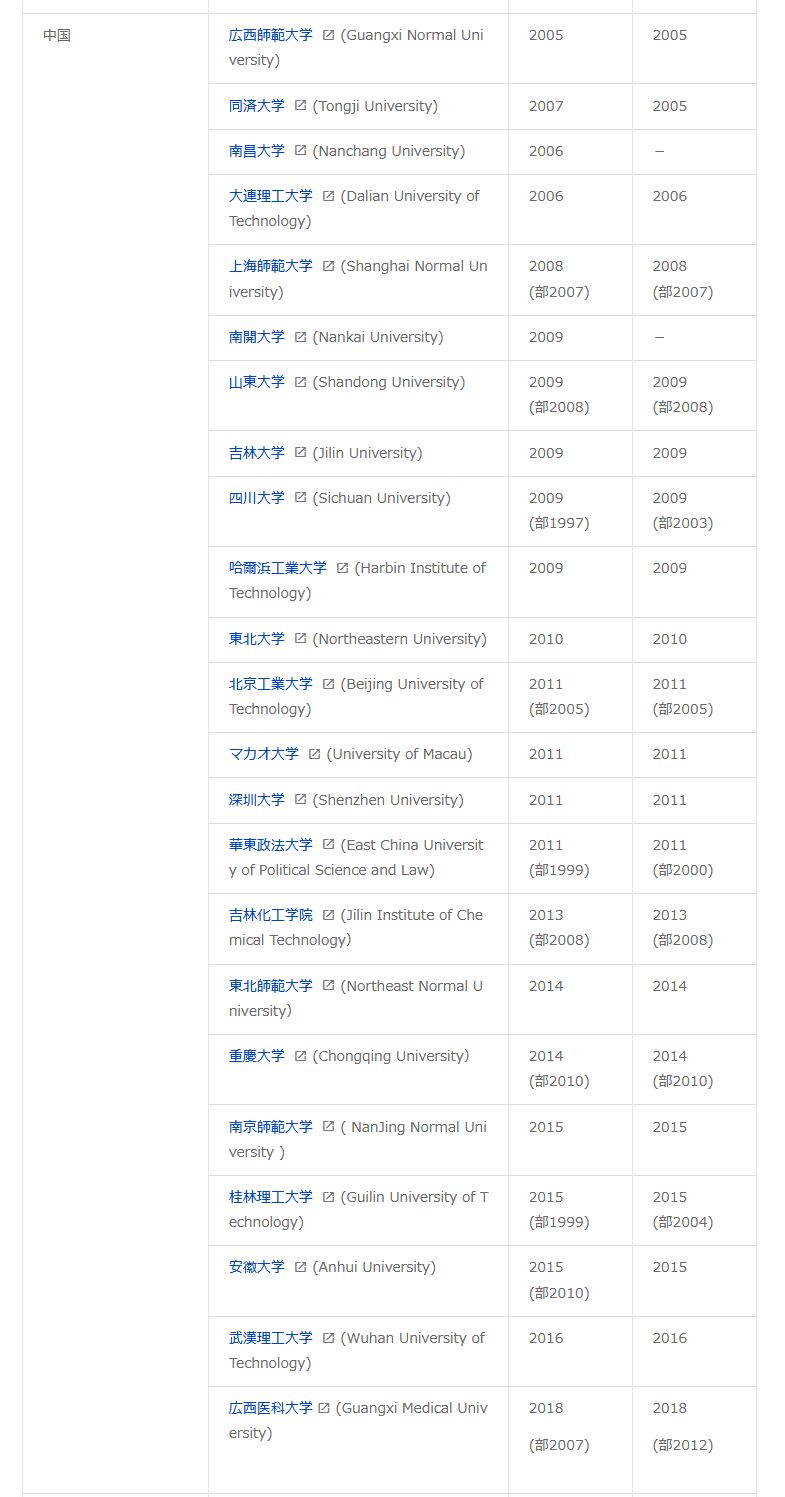Select the text (Anhui University)
Screen dimensions: 785x1497
pos(375,1267)
